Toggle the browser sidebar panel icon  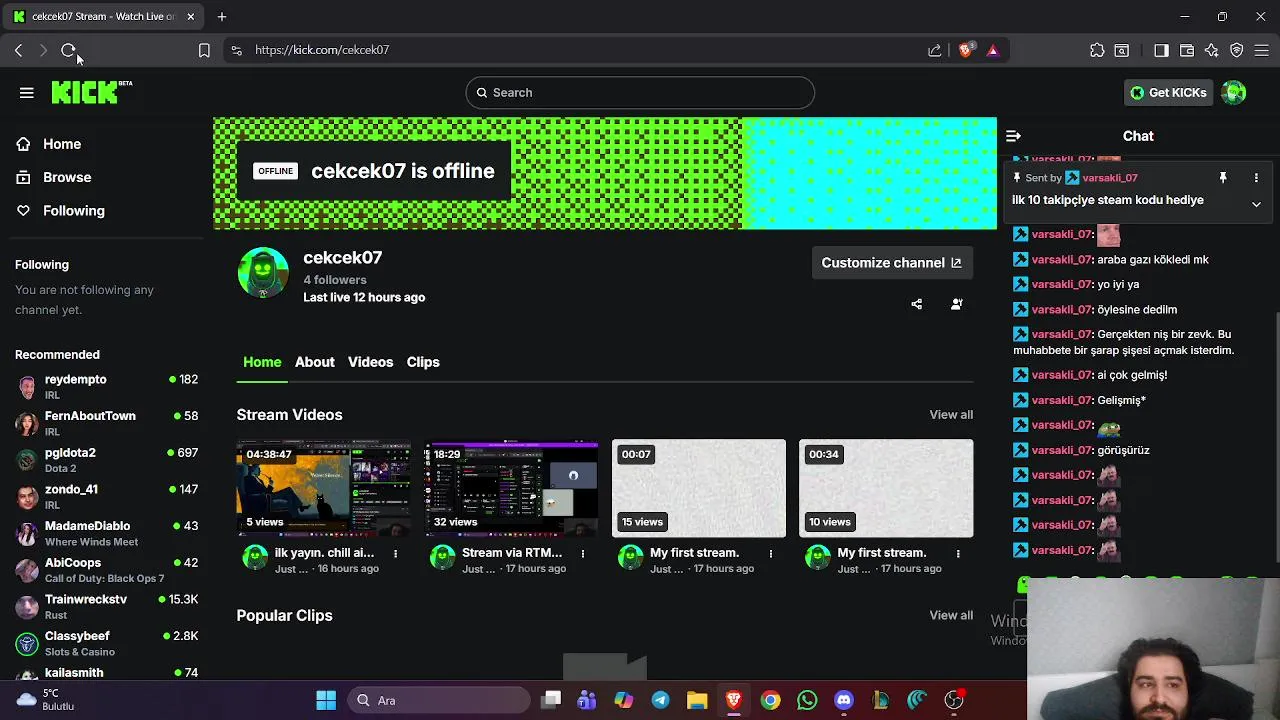(1161, 50)
